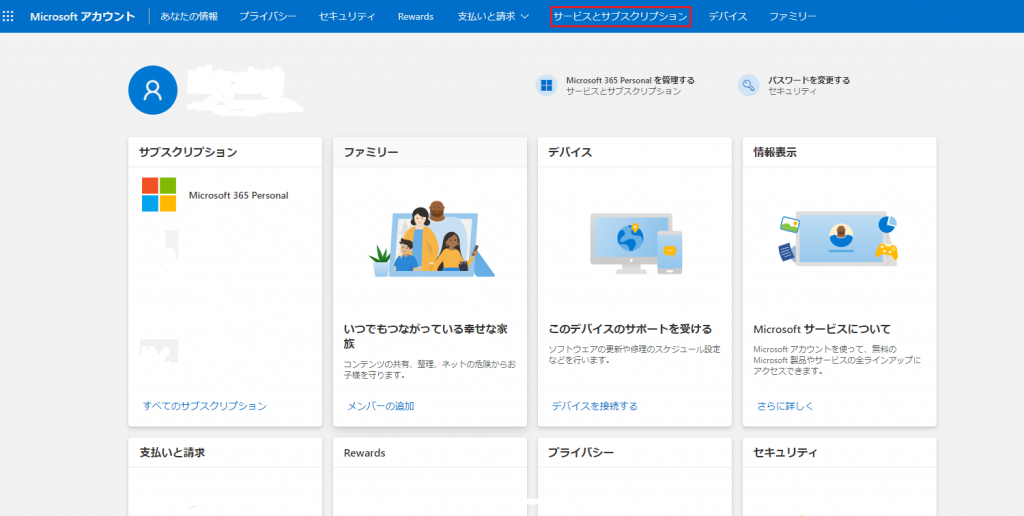The width and height of the screenshot is (1024, 516).
Task: Click the user profile avatar icon
Action: tap(153, 90)
